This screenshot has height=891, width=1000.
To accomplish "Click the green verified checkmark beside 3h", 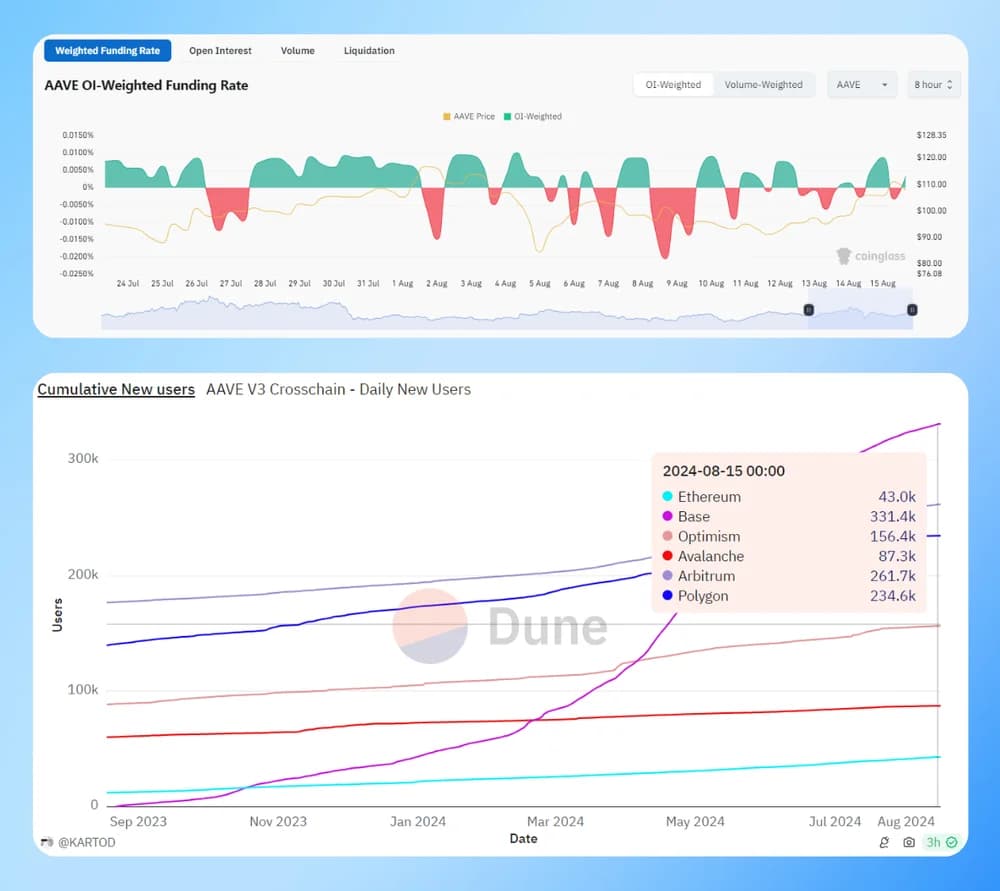I will click(950, 842).
